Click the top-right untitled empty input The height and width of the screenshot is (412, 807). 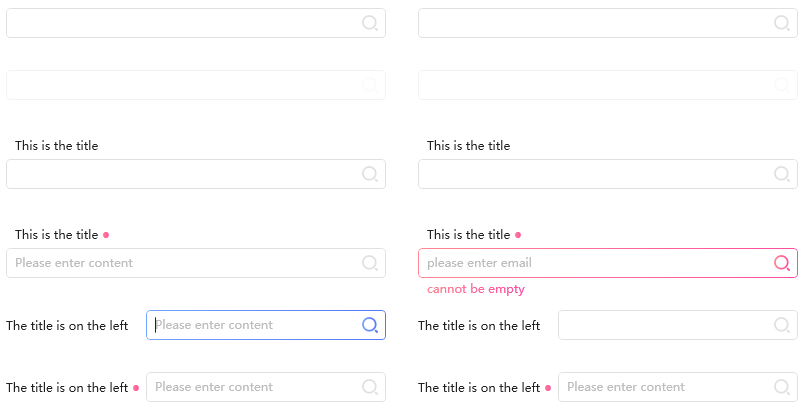[x=590, y=23]
